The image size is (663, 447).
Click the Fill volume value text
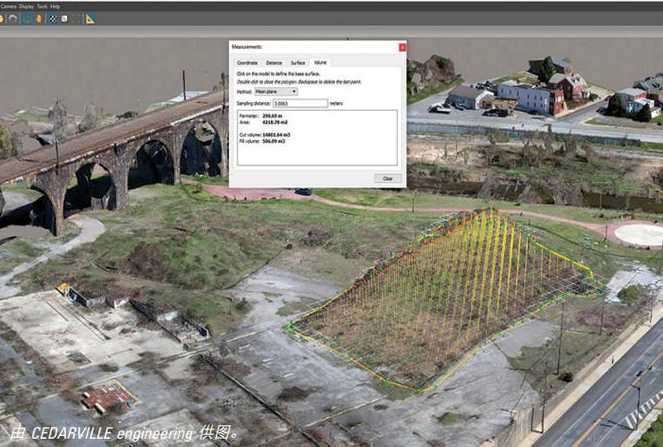point(274,141)
